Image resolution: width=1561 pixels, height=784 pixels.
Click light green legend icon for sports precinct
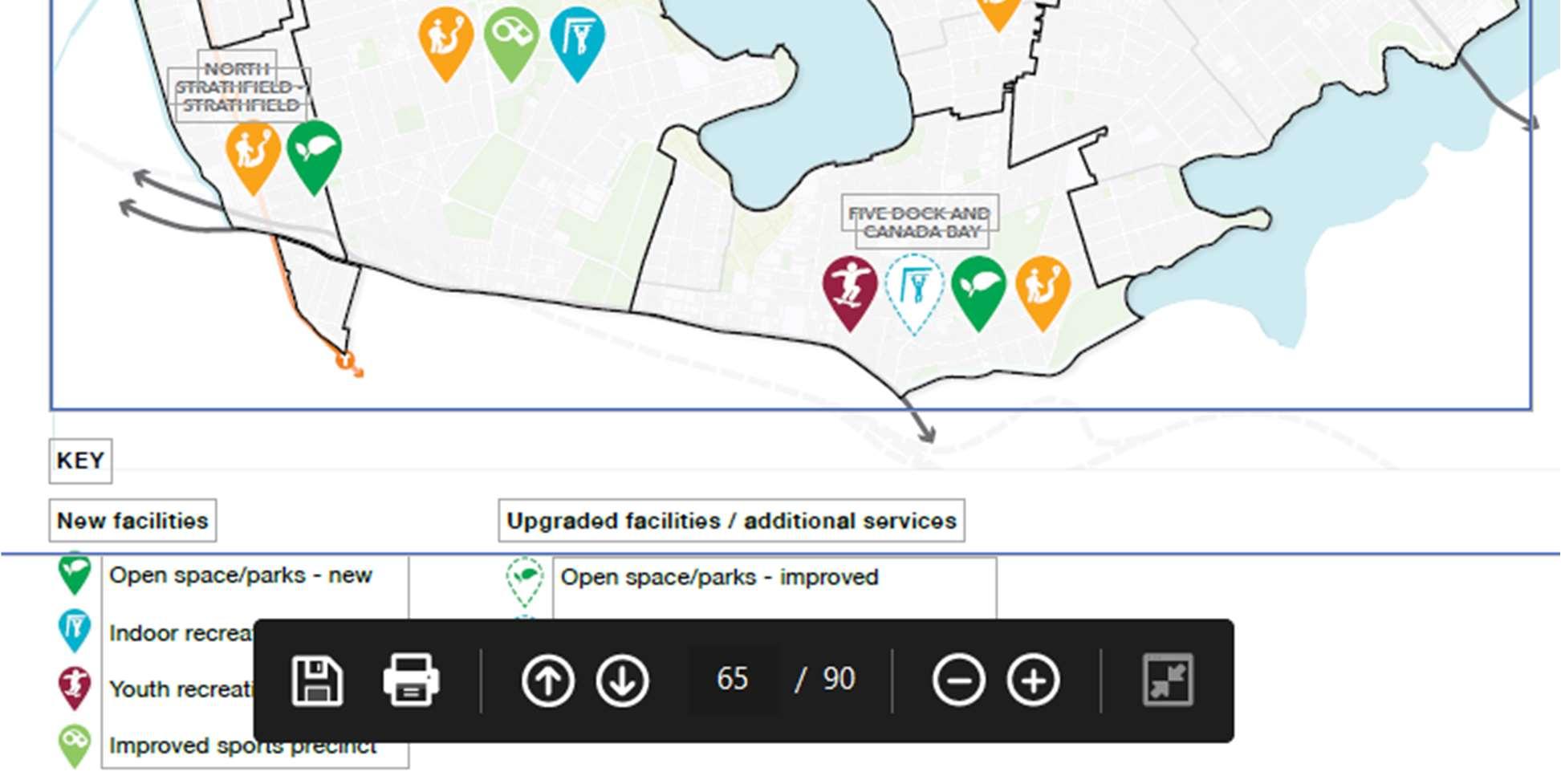[x=75, y=746]
